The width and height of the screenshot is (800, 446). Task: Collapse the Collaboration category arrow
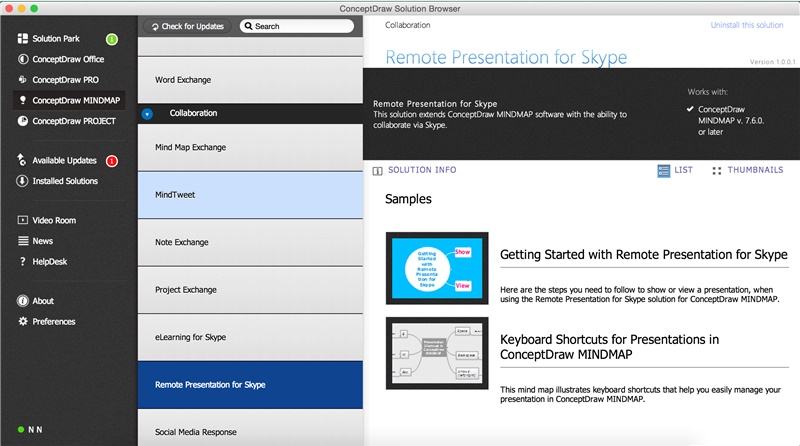tap(147, 114)
